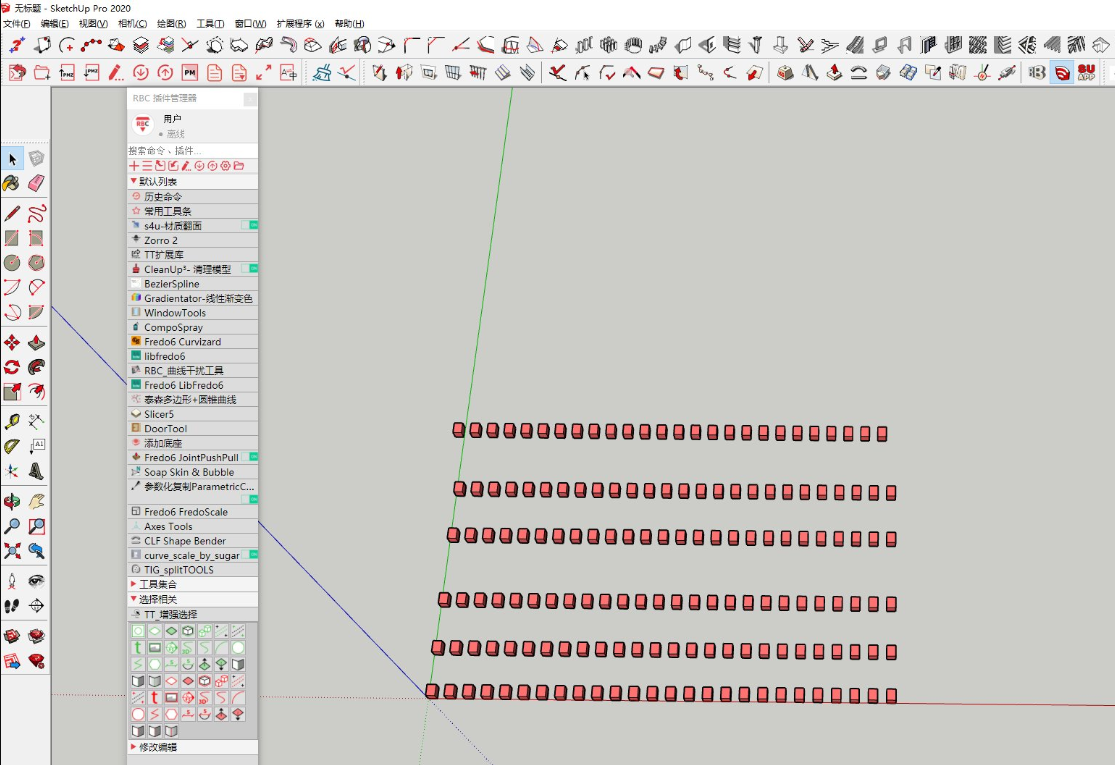Select the Rectangle drawing tool
This screenshot has width=1115, height=765.
[12, 238]
